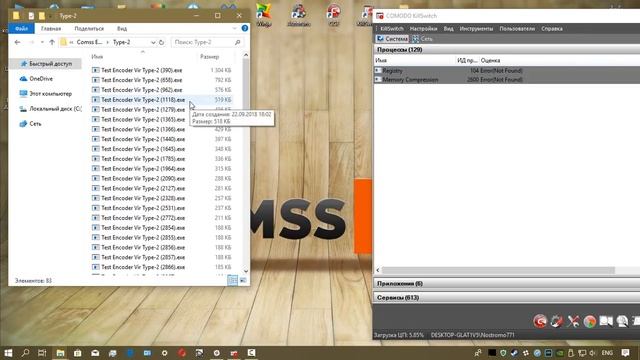Collapse the Процессы (129) section
The height and width of the screenshot is (360, 640).
pos(507,49)
